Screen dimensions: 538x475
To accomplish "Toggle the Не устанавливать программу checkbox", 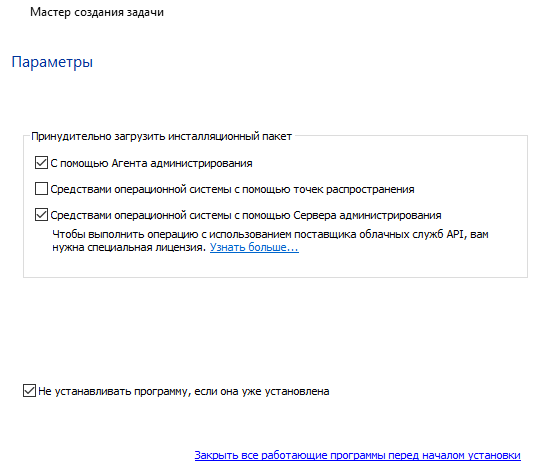I will pyautogui.click(x=30, y=391).
